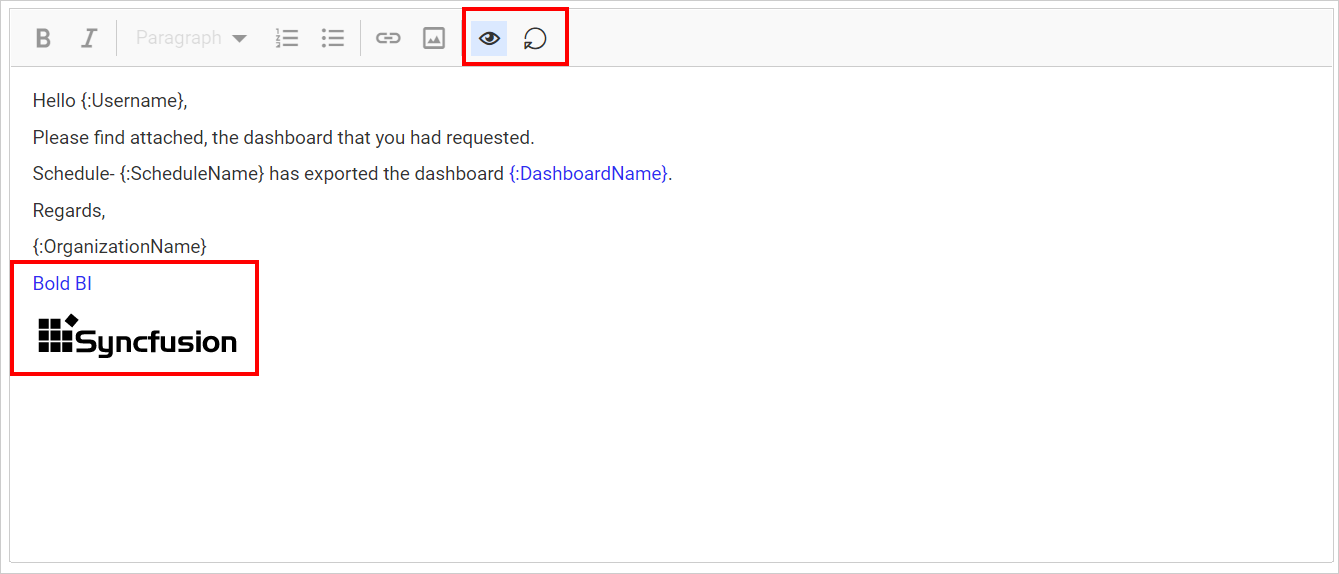Toggle bold formatting in the toolbar
Viewport: 1339px width, 574px height.
click(x=43, y=38)
